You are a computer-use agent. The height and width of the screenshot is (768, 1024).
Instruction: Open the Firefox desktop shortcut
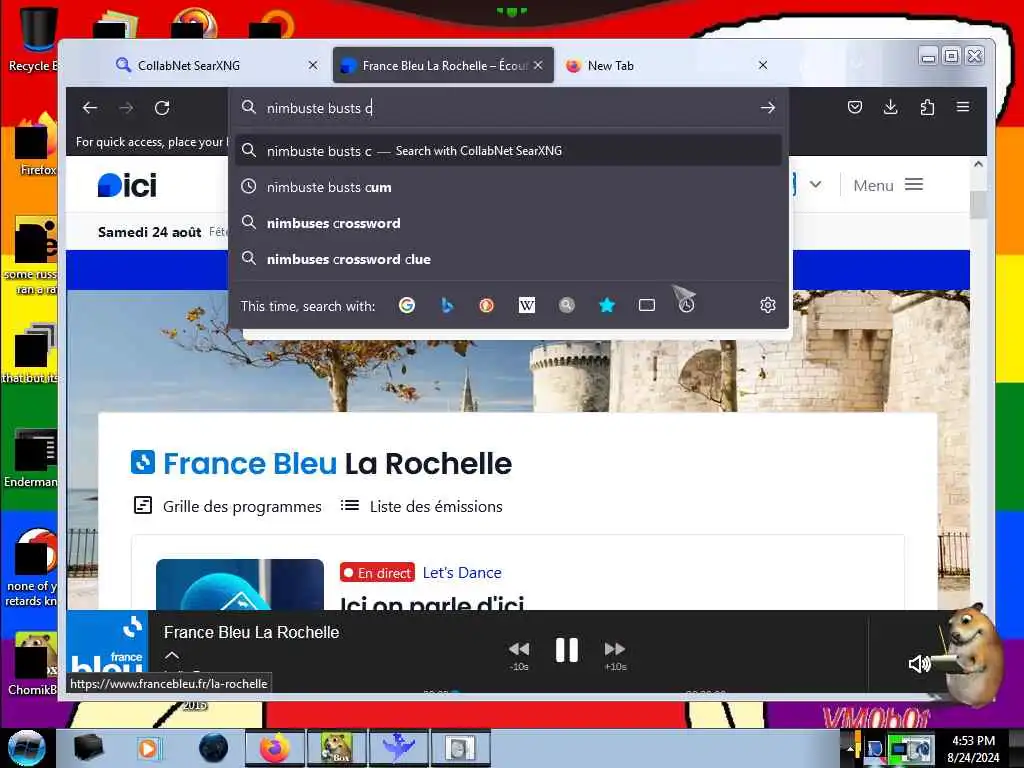click(x=35, y=145)
